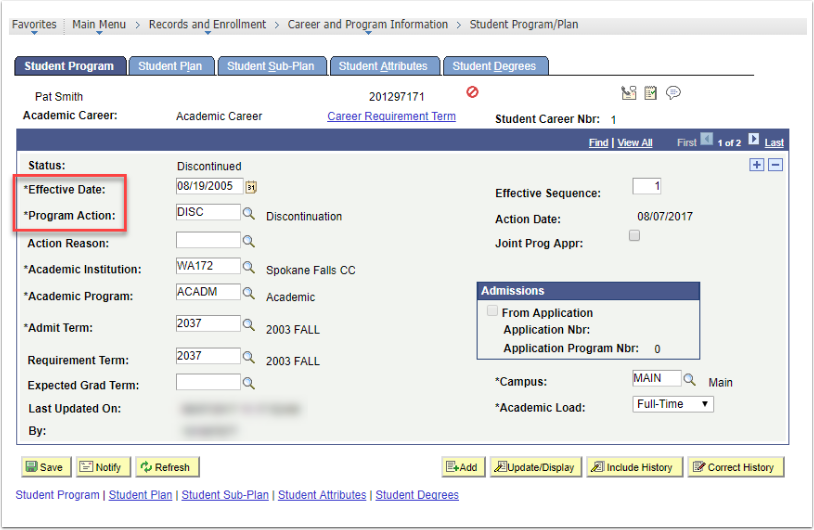Click Student Program/Plan breadcrumb
The height and width of the screenshot is (530, 814).
(523, 24)
